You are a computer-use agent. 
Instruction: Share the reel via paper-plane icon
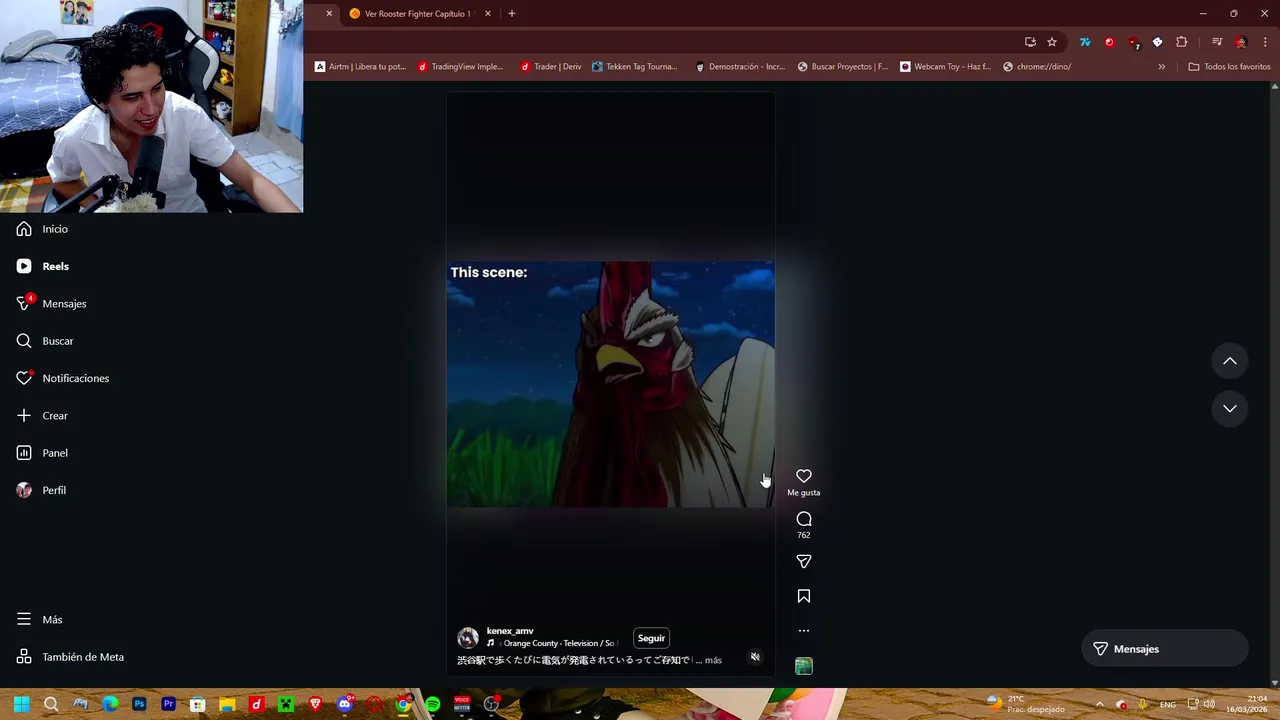pyautogui.click(x=803, y=561)
